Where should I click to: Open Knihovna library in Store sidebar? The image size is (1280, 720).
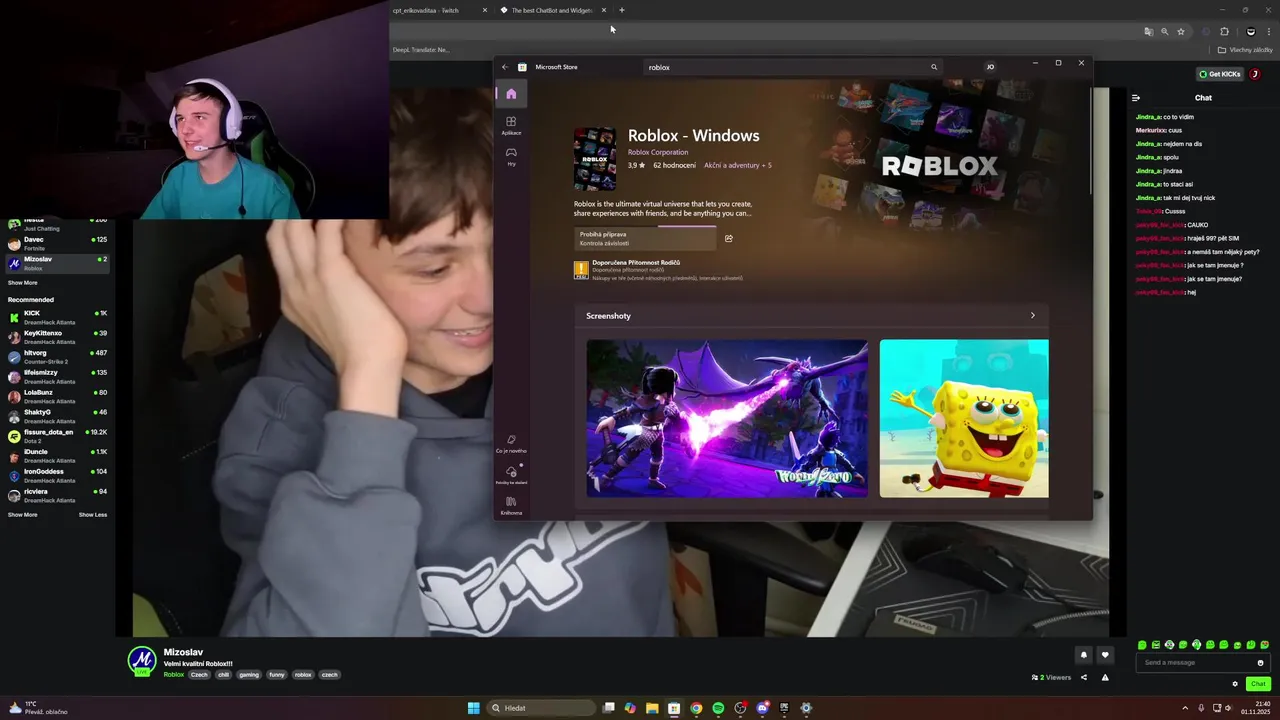(511, 505)
